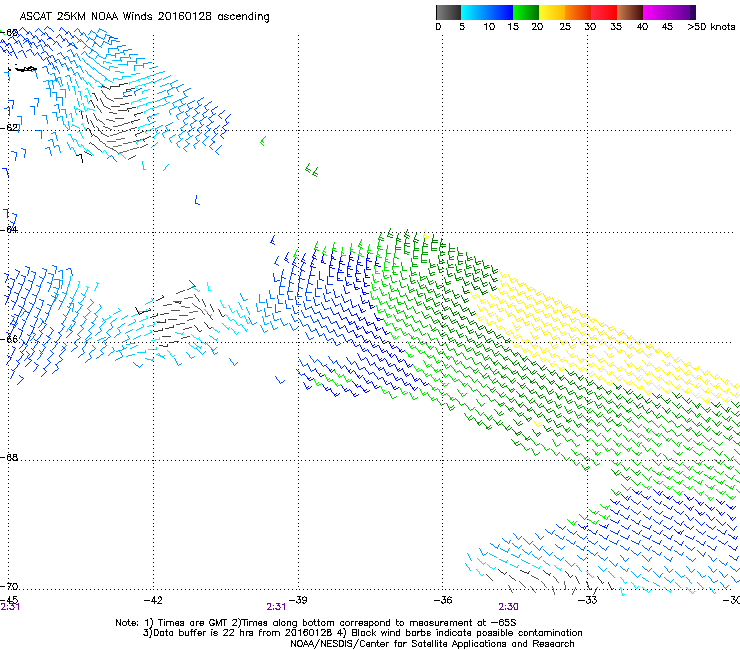The width and height of the screenshot is (740, 650).
Task: Click the 'Note: 1) Times are GMT' line
Action: click(x=316, y=623)
